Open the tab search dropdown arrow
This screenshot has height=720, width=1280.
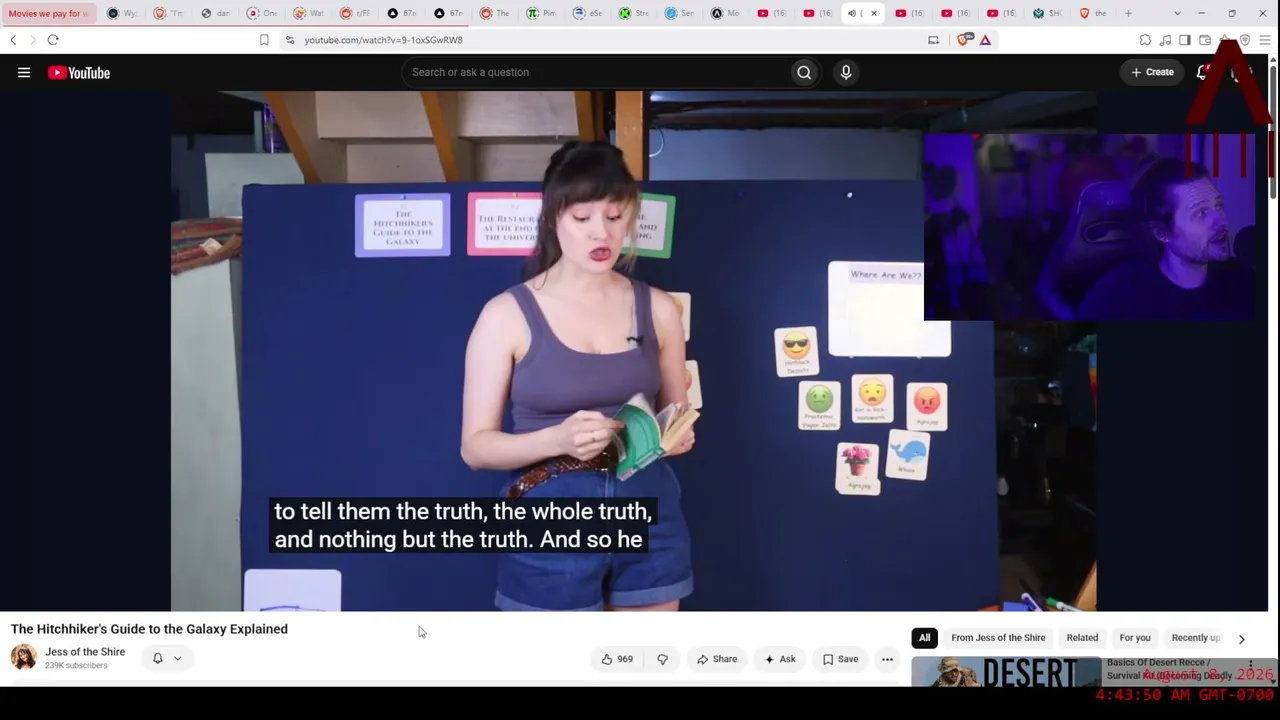tap(1177, 13)
